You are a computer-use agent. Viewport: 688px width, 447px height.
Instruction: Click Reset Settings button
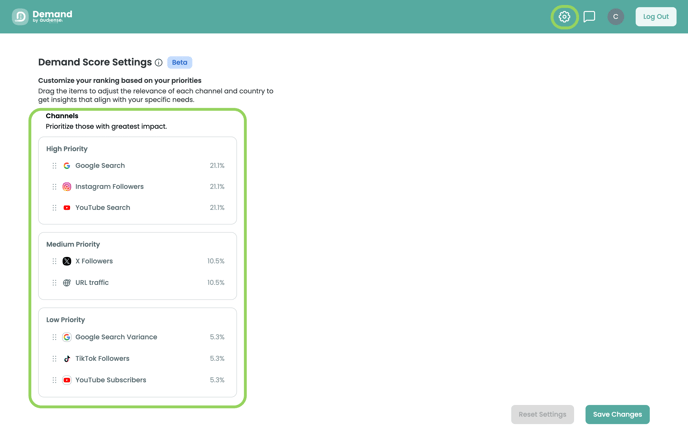pyautogui.click(x=542, y=414)
